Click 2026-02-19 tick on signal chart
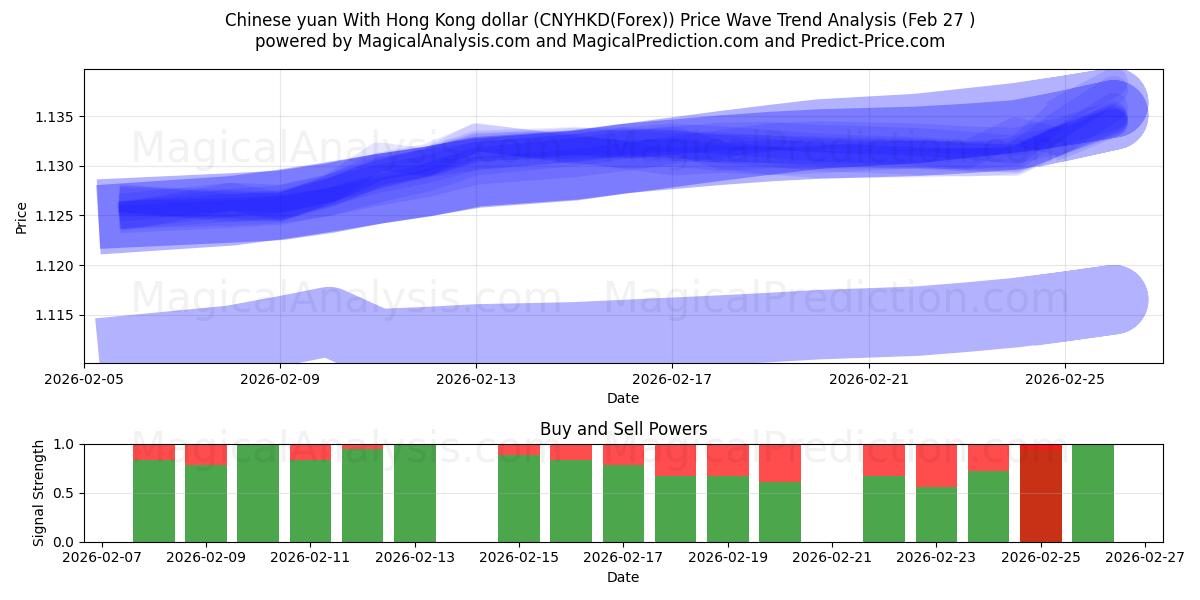1200x600 pixels. tap(727, 558)
